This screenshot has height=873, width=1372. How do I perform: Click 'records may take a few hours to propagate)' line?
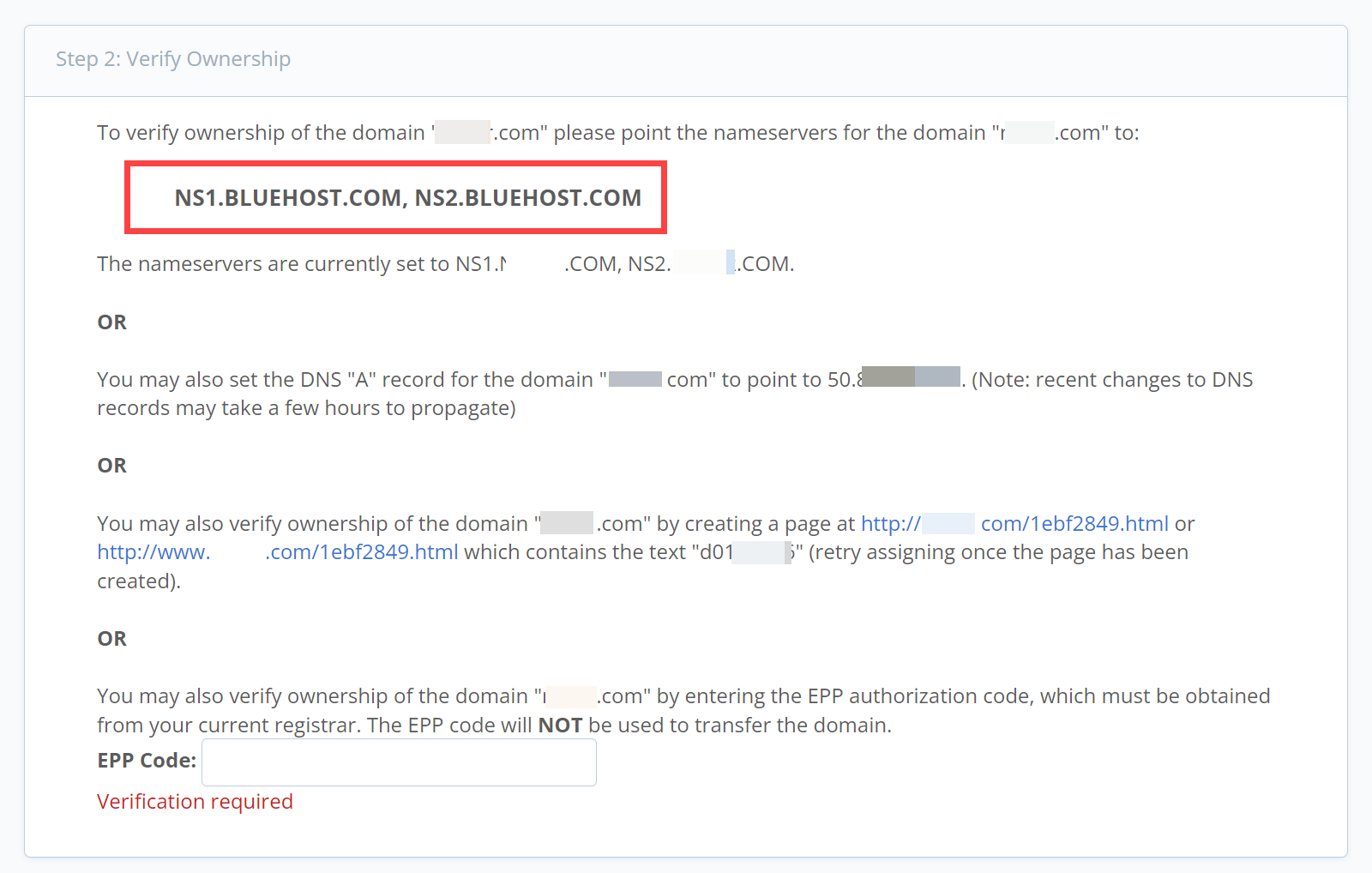[306, 408]
